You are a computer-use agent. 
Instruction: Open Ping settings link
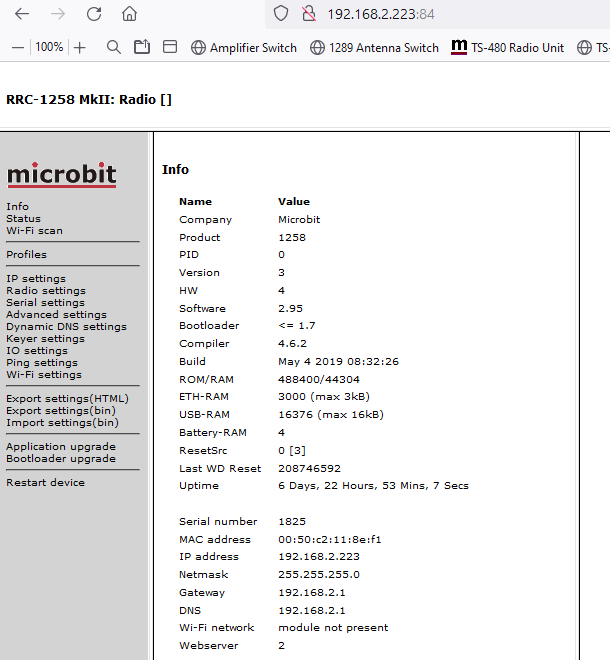pyautogui.click(x=42, y=362)
